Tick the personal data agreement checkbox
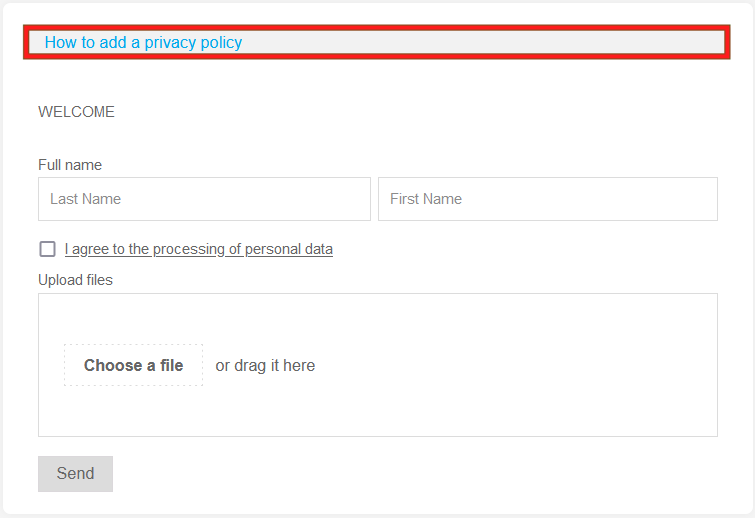The image size is (755, 518). (x=47, y=249)
